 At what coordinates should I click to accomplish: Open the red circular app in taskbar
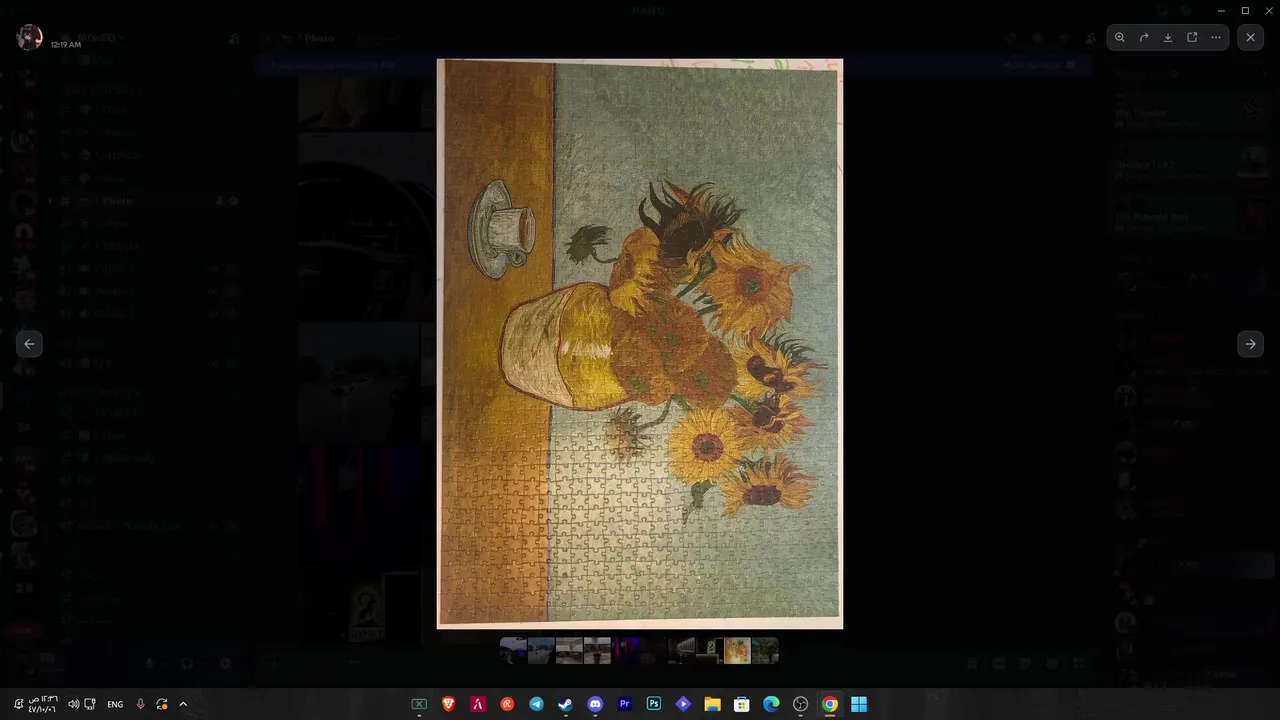(x=507, y=704)
